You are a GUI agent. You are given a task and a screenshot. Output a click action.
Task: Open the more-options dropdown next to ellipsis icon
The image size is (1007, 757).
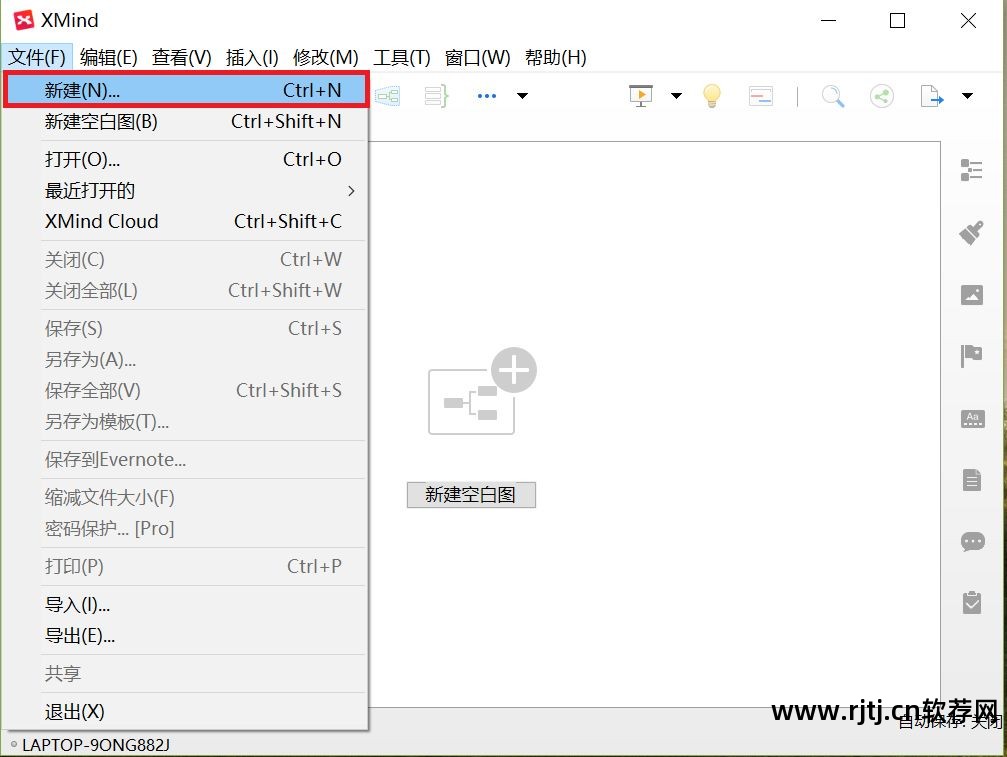(521, 96)
